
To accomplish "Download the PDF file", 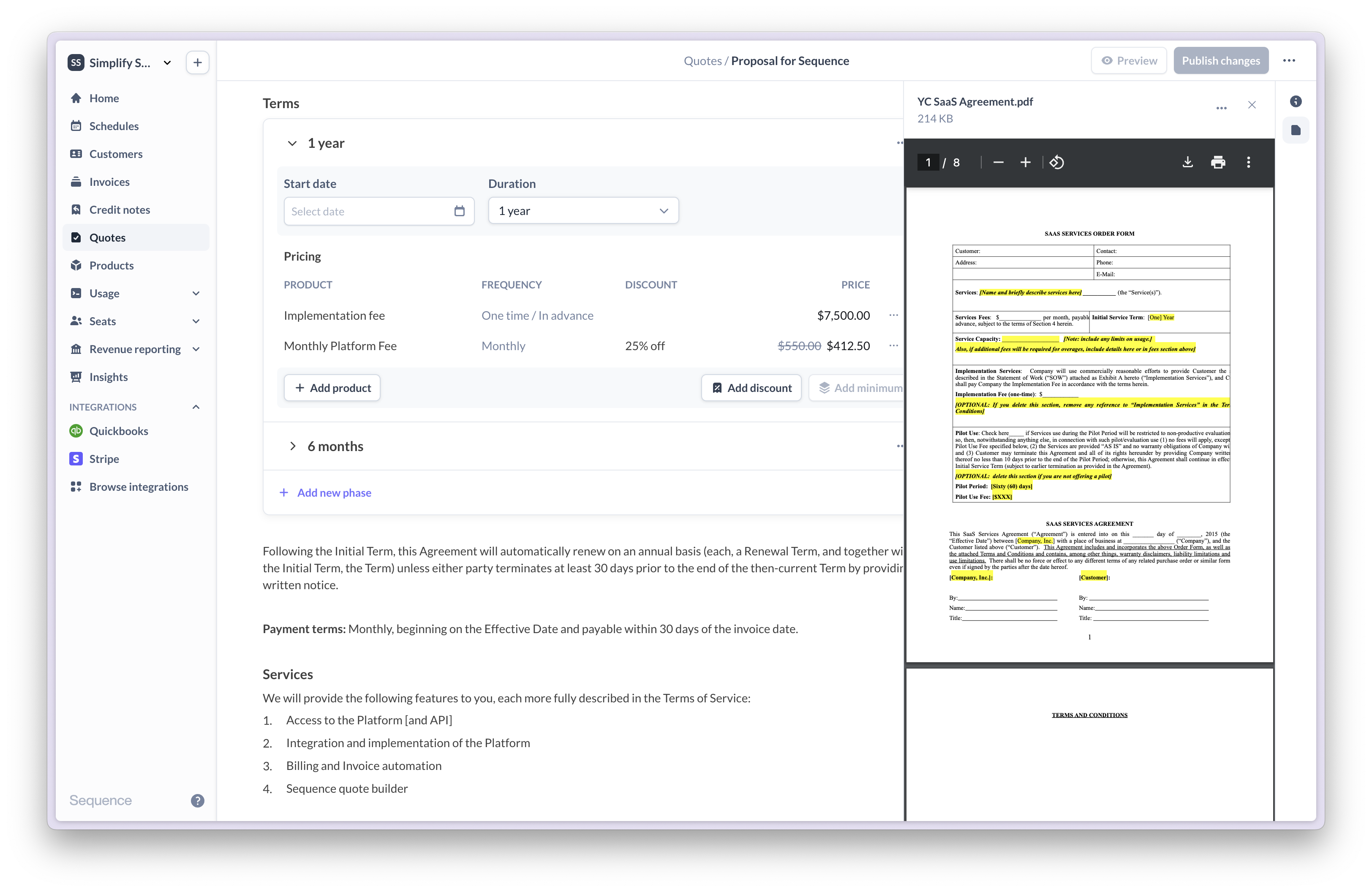I will point(1187,163).
